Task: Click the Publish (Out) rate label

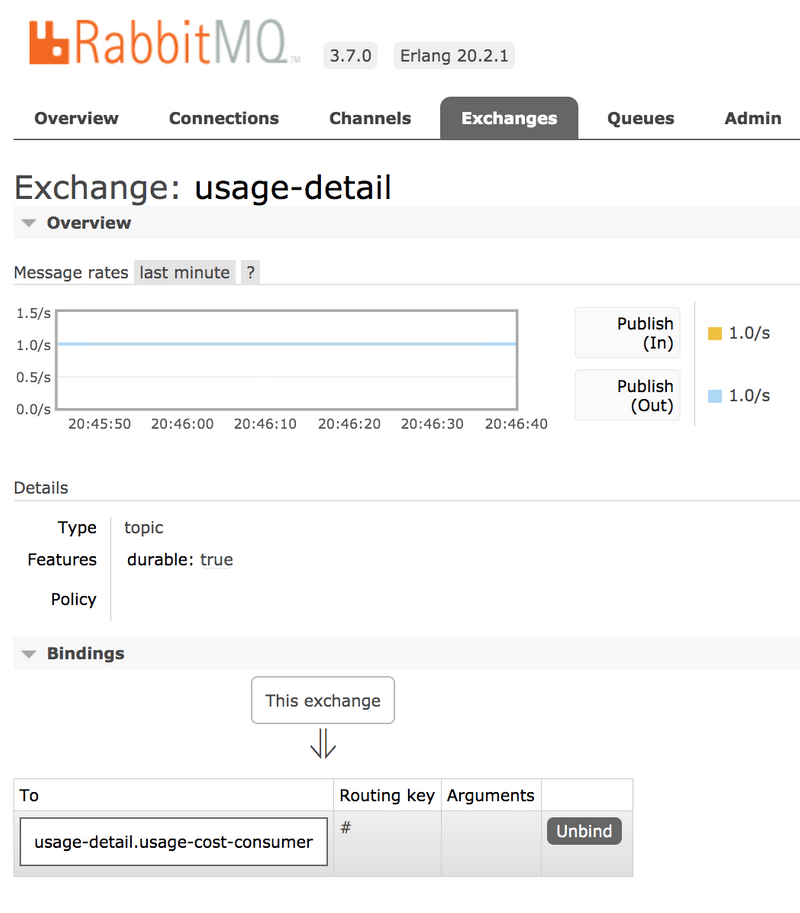Action: pos(627,395)
